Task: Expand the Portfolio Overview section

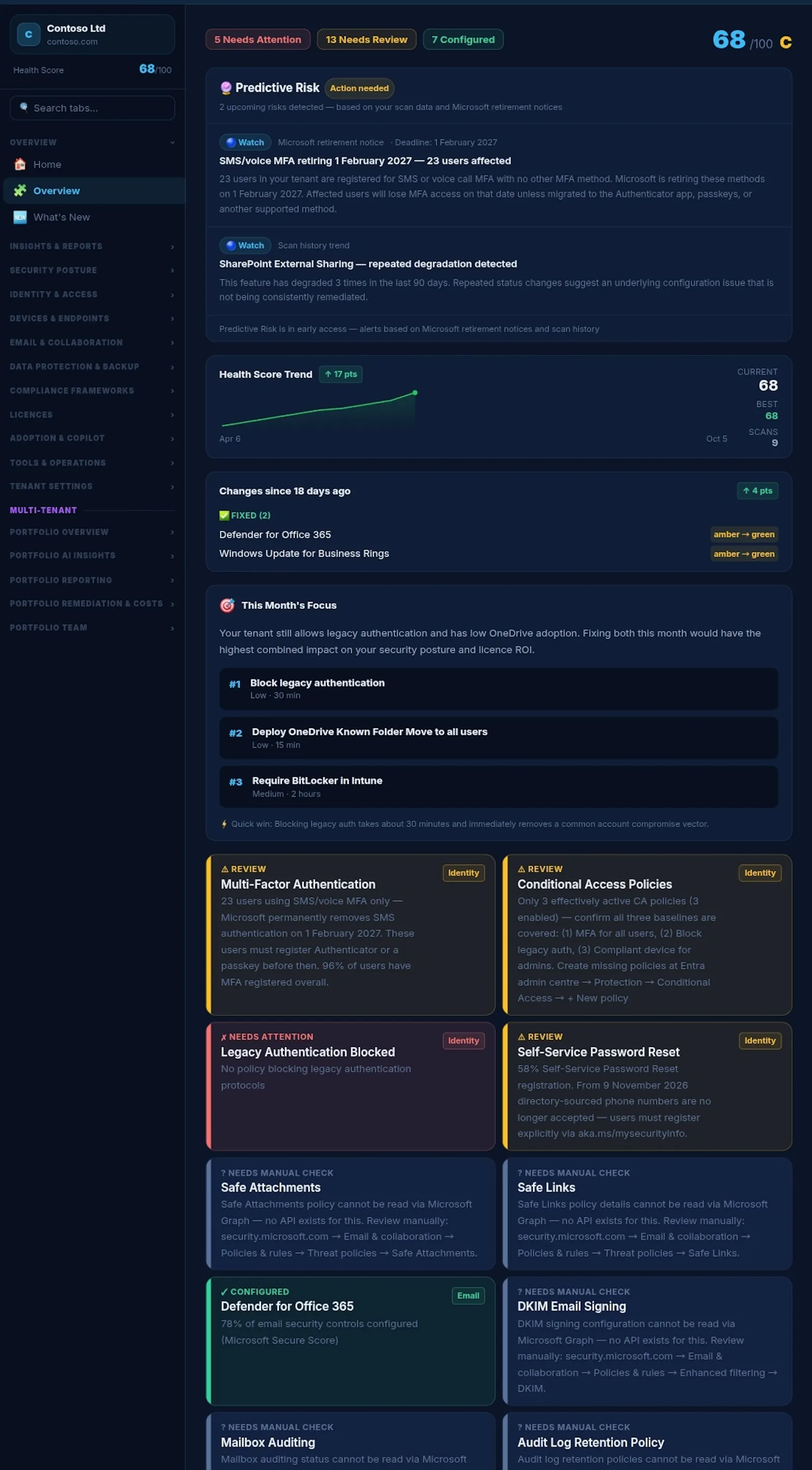Action: tap(92, 532)
